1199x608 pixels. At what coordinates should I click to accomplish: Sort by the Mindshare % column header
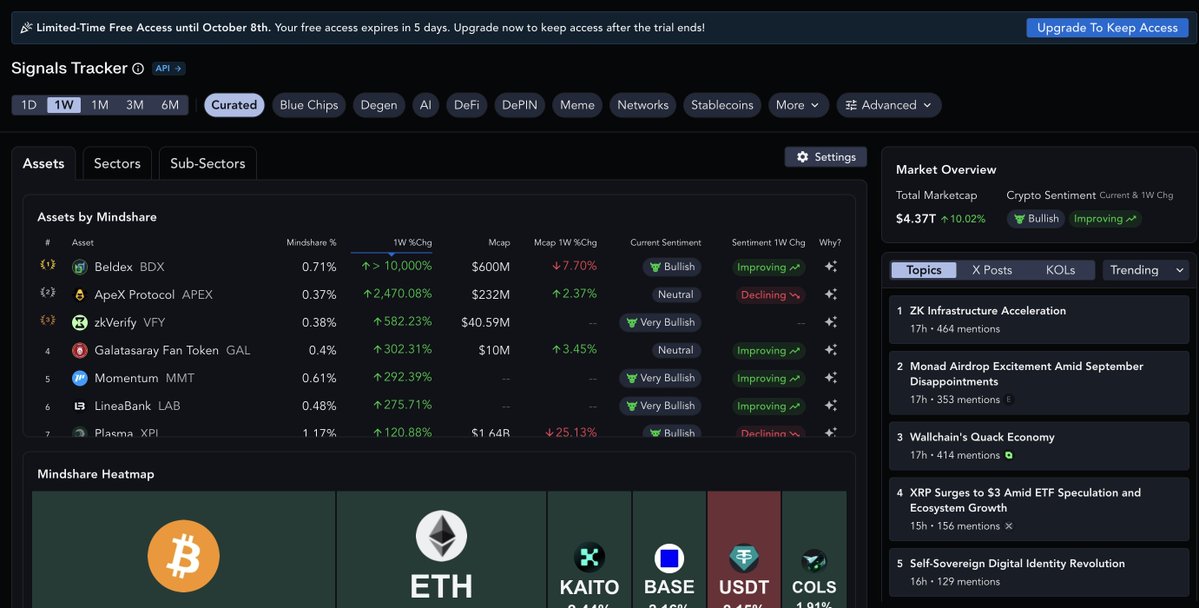(x=311, y=242)
